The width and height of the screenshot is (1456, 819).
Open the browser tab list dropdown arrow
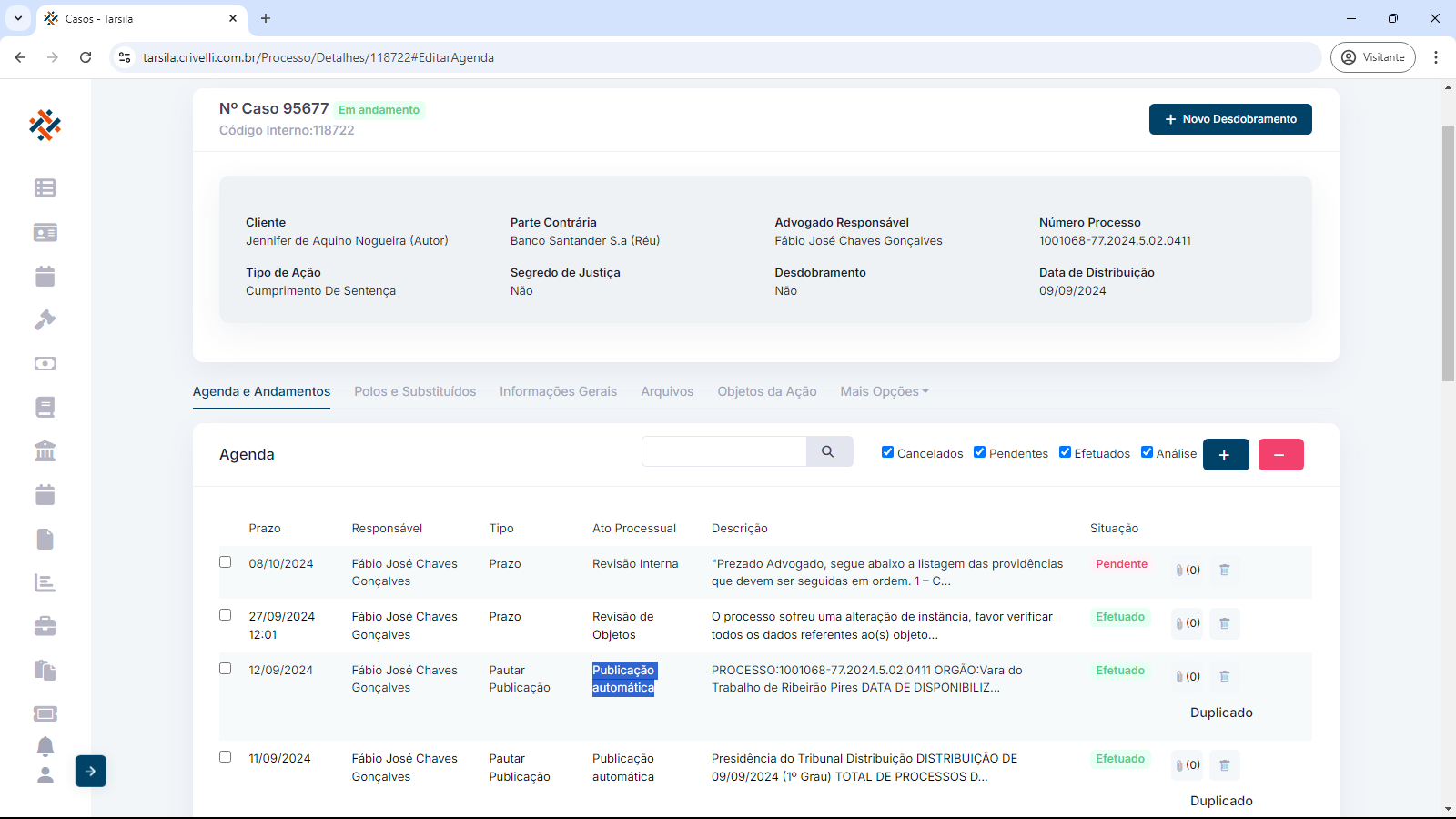[18, 18]
